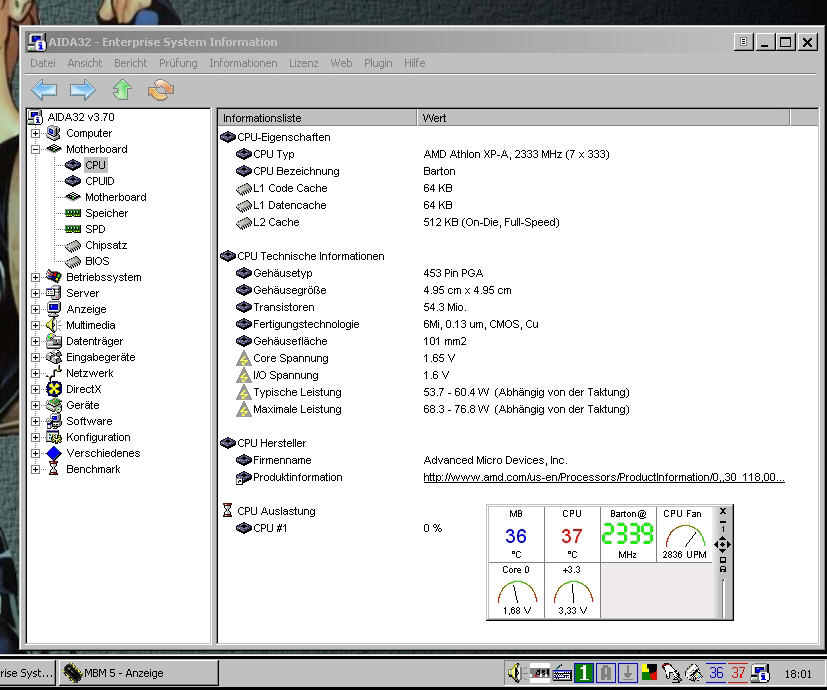The width and height of the screenshot is (827, 690).
Task: Select the Motherboard child item under Motherboard
Action: point(116,197)
